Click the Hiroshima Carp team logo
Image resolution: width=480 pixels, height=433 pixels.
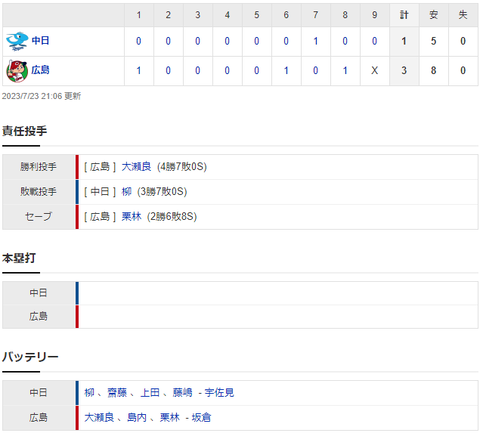point(17,71)
